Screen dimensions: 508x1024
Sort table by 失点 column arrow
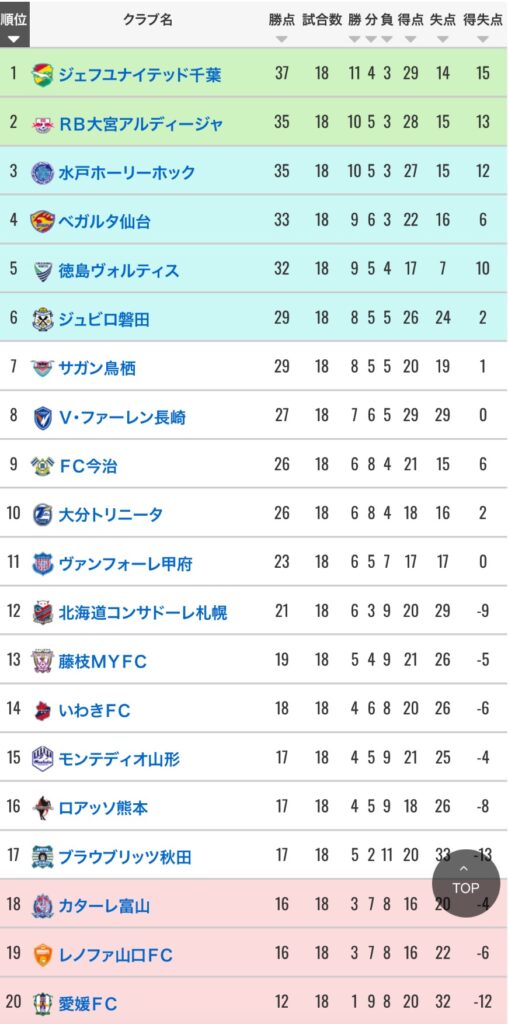pos(443,39)
